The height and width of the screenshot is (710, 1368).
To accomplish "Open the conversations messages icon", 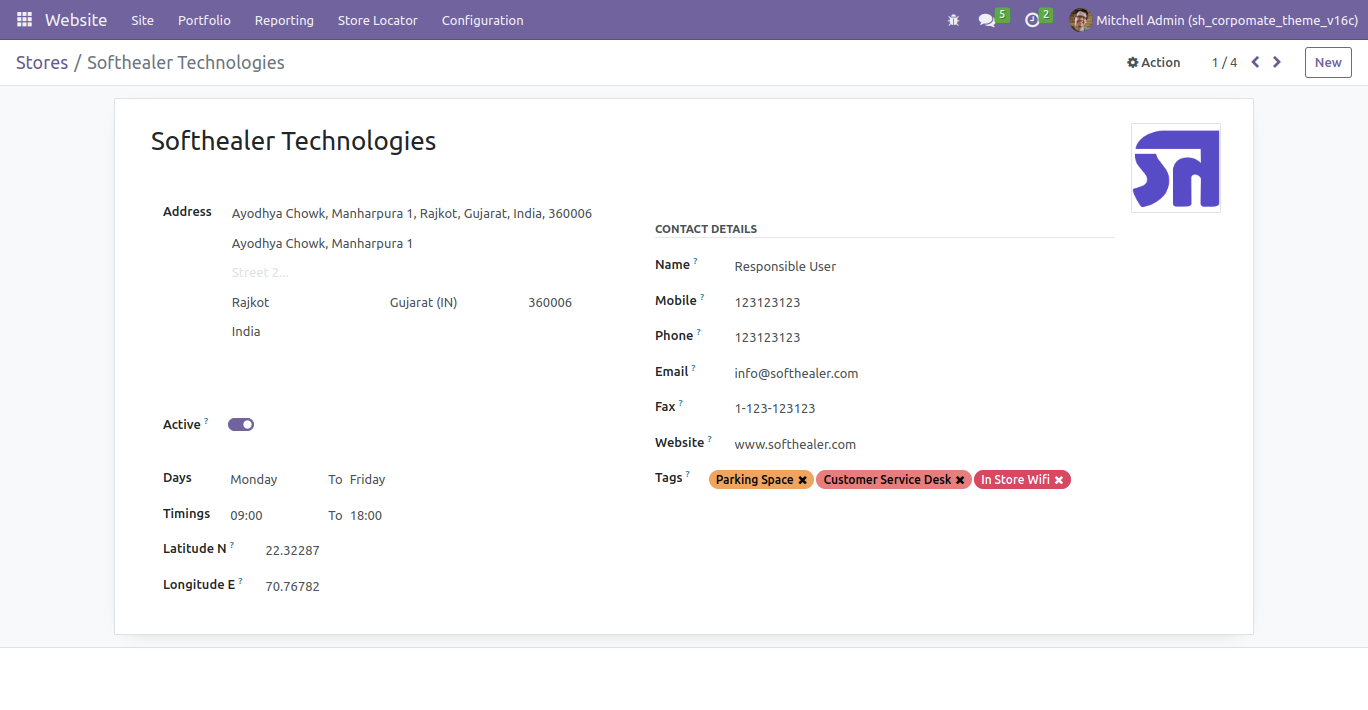I will click(987, 20).
